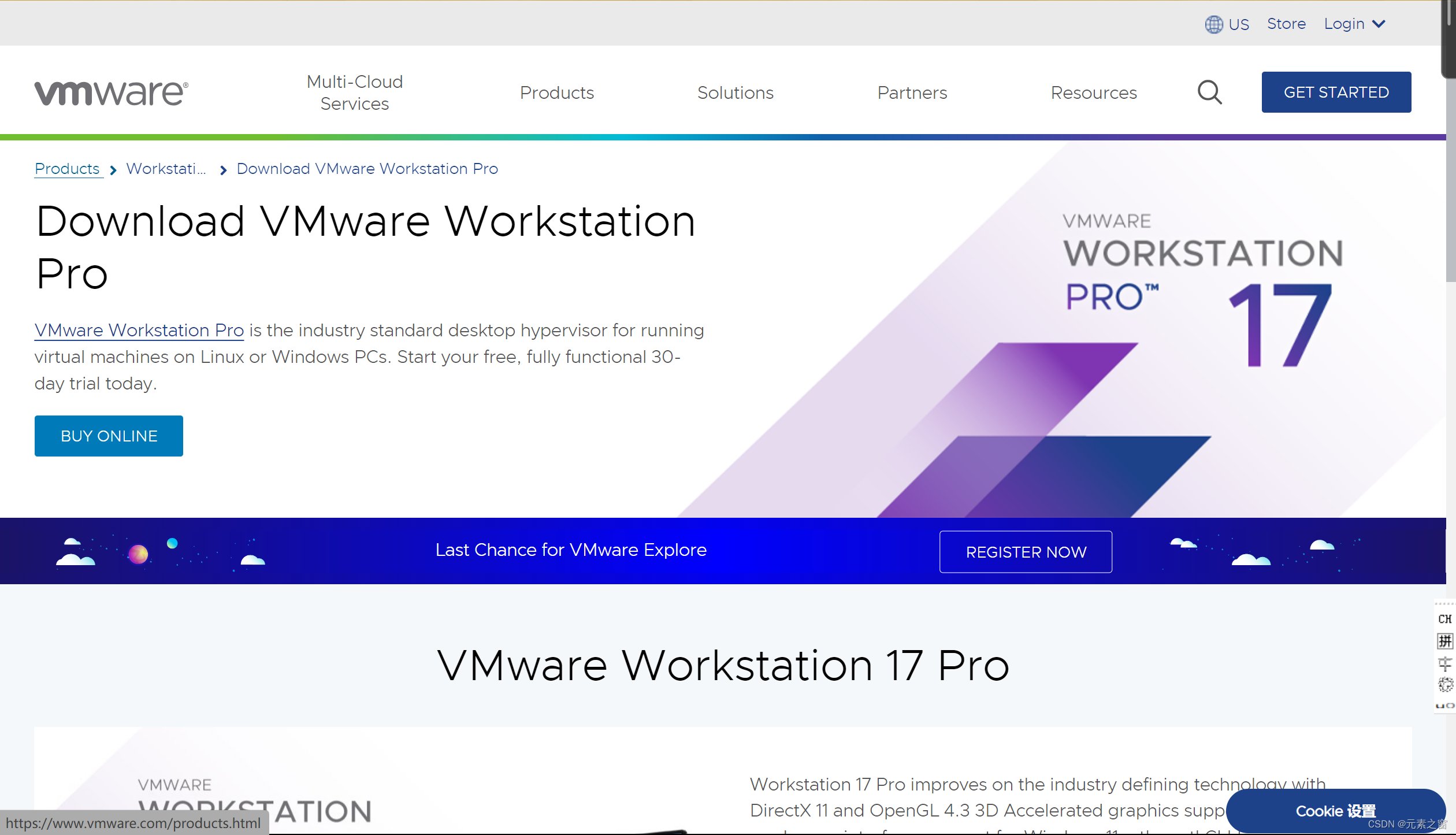Viewport: 1456px width, 835px height.
Task: Click the 拼 pinyin mode icon
Action: click(1444, 641)
